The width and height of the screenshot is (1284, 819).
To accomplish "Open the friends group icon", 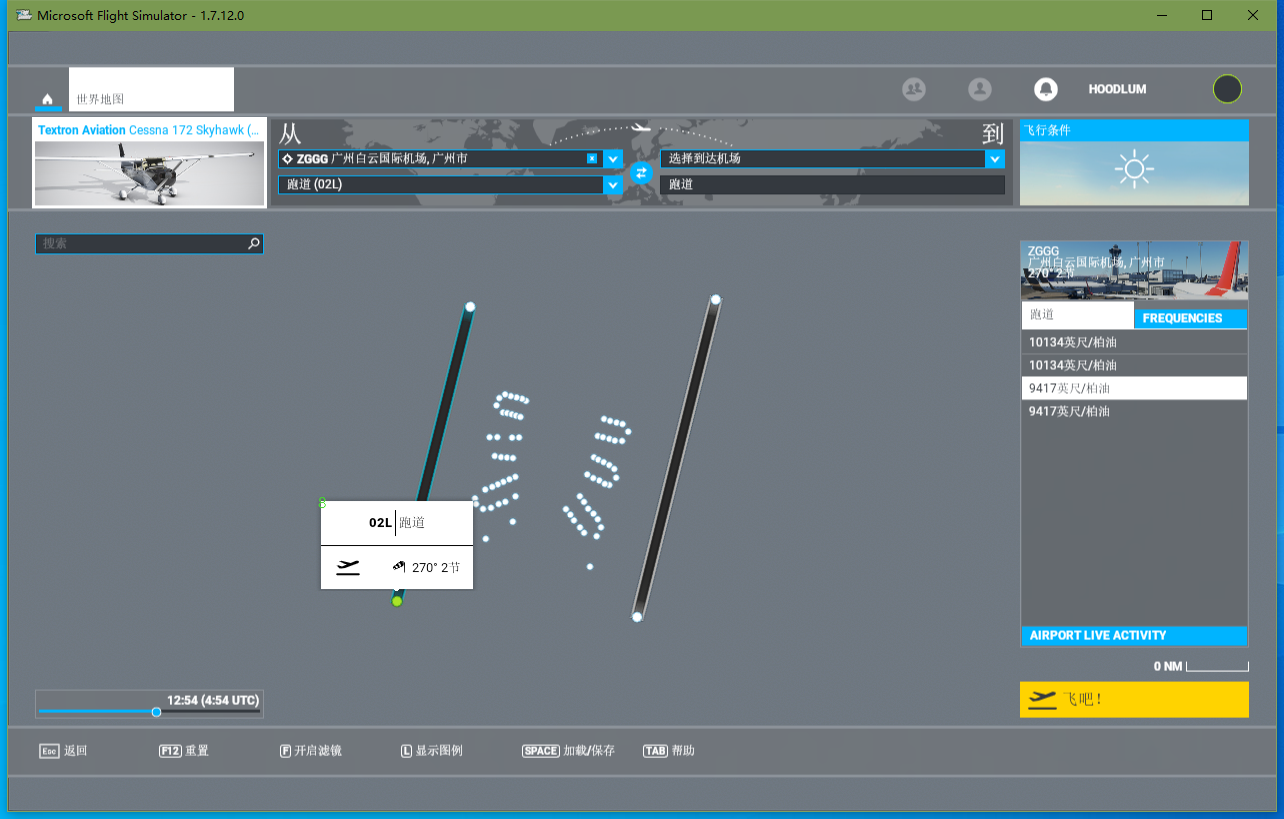I will coord(914,89).
